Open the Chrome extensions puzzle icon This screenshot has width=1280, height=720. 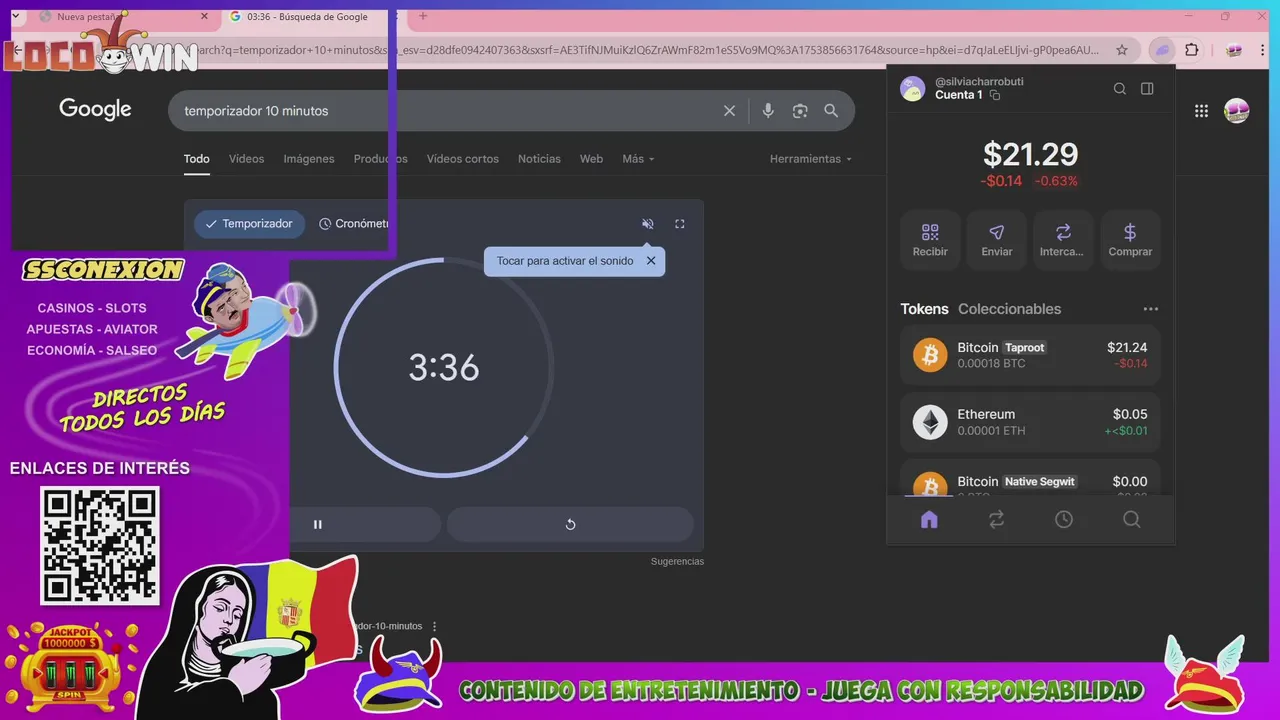[x=1191, y=50]
